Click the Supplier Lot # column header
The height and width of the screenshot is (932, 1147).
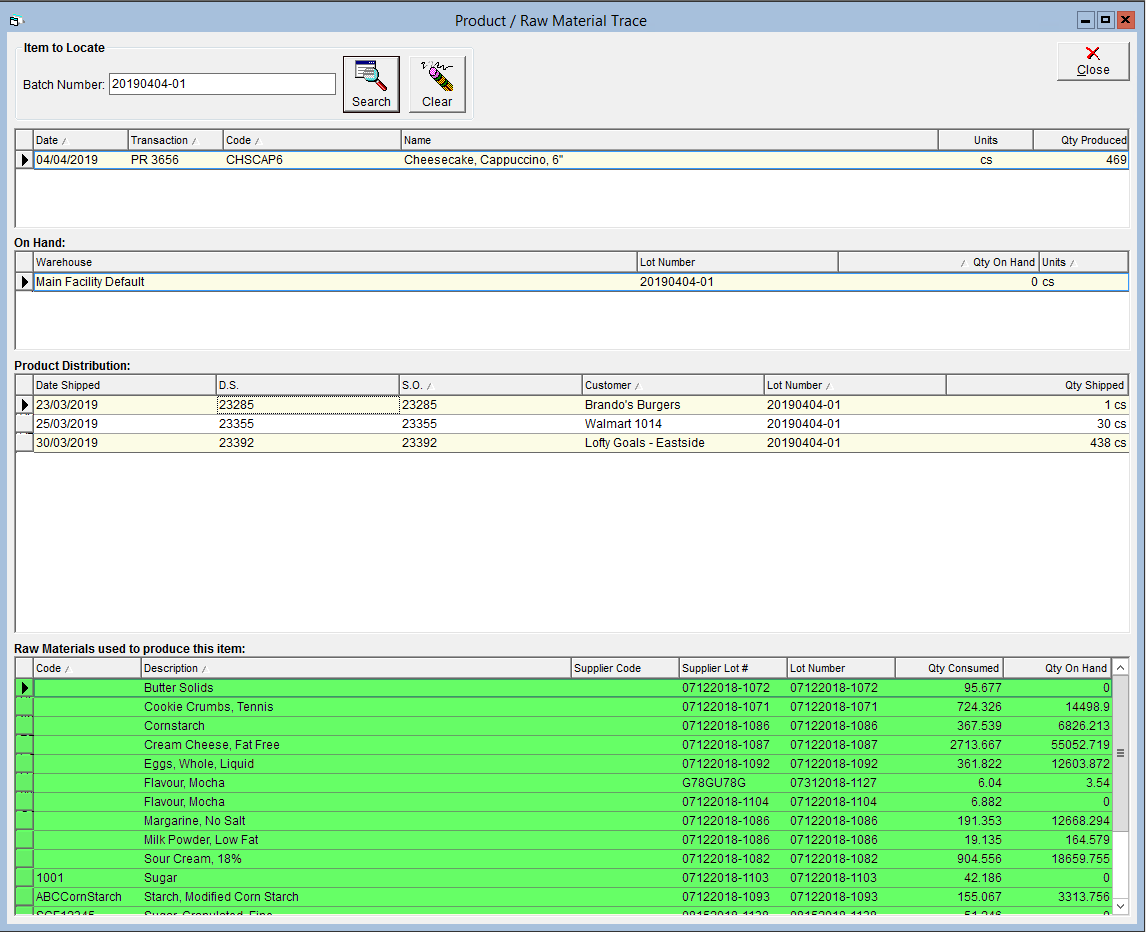point(733,669)
